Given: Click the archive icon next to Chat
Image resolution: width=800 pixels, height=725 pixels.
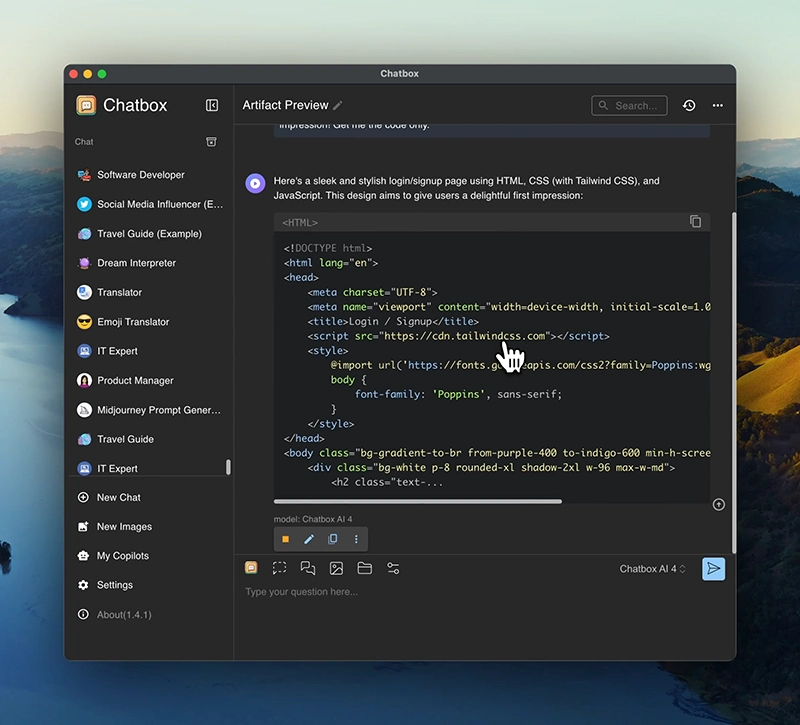Looking at the screenshot, I should [211, 142].
